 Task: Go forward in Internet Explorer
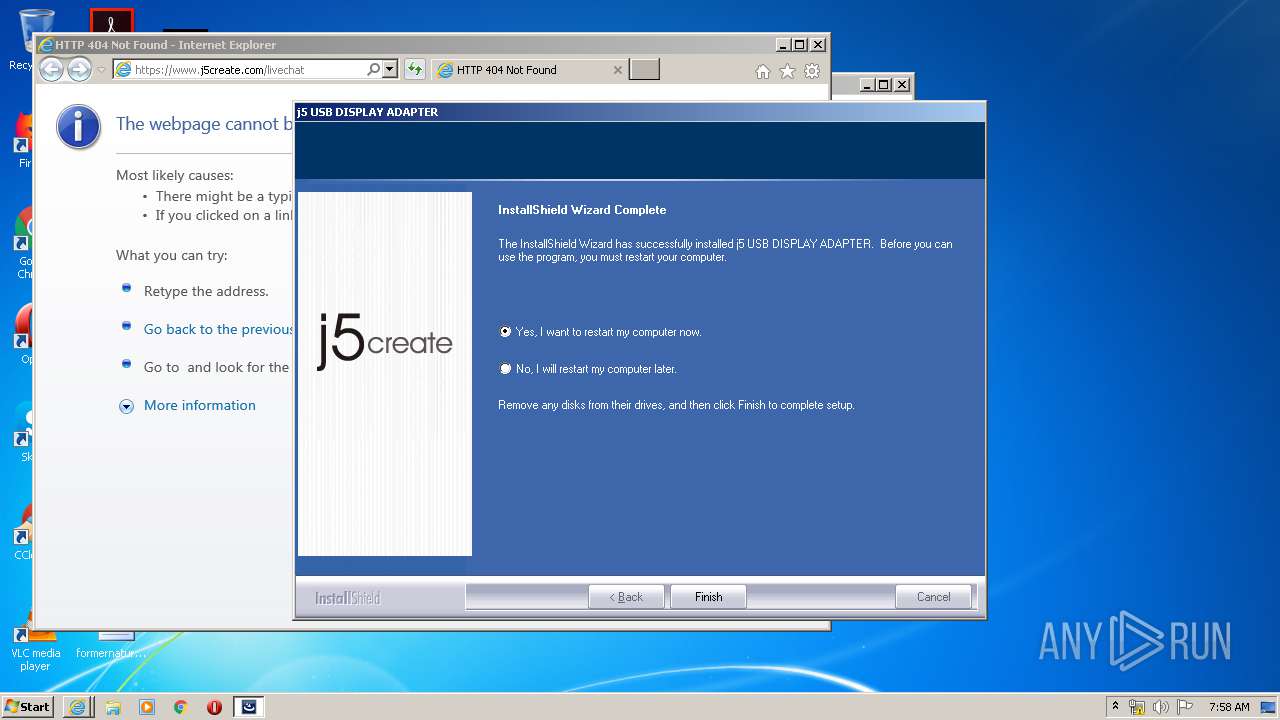(79, 69)
